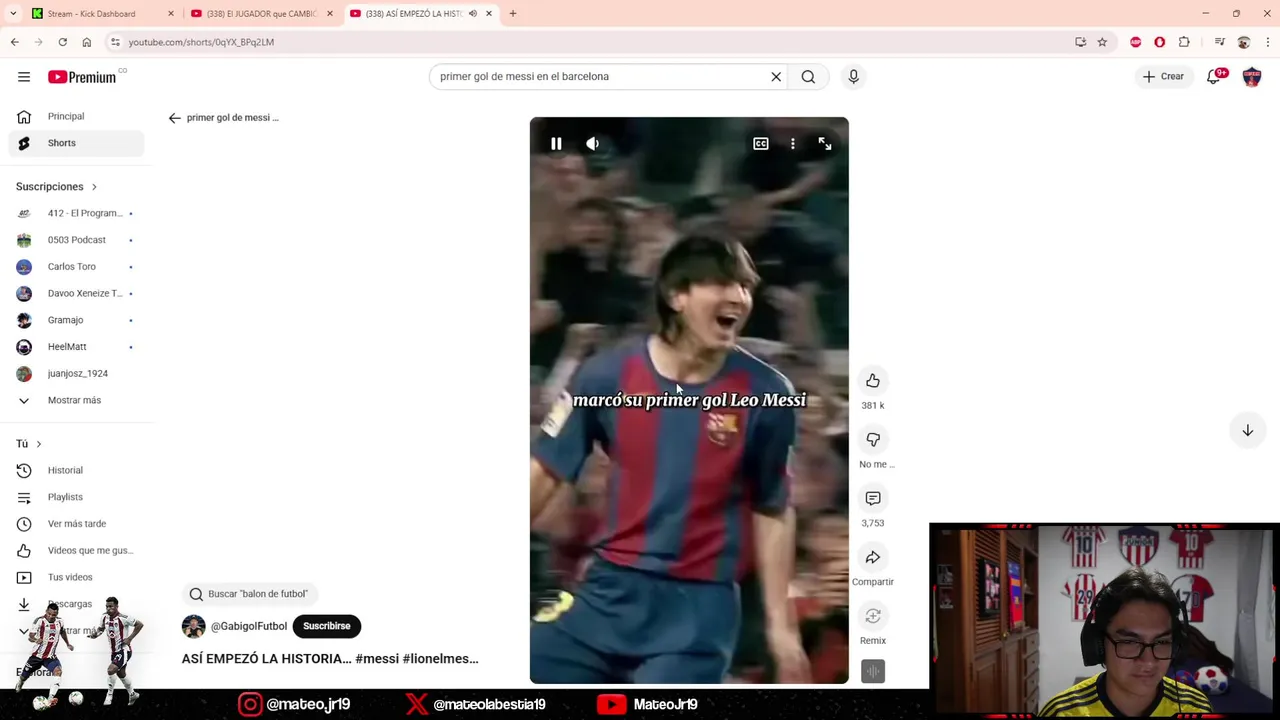
Task: Clear the search box text
Action: pos(776,76)
